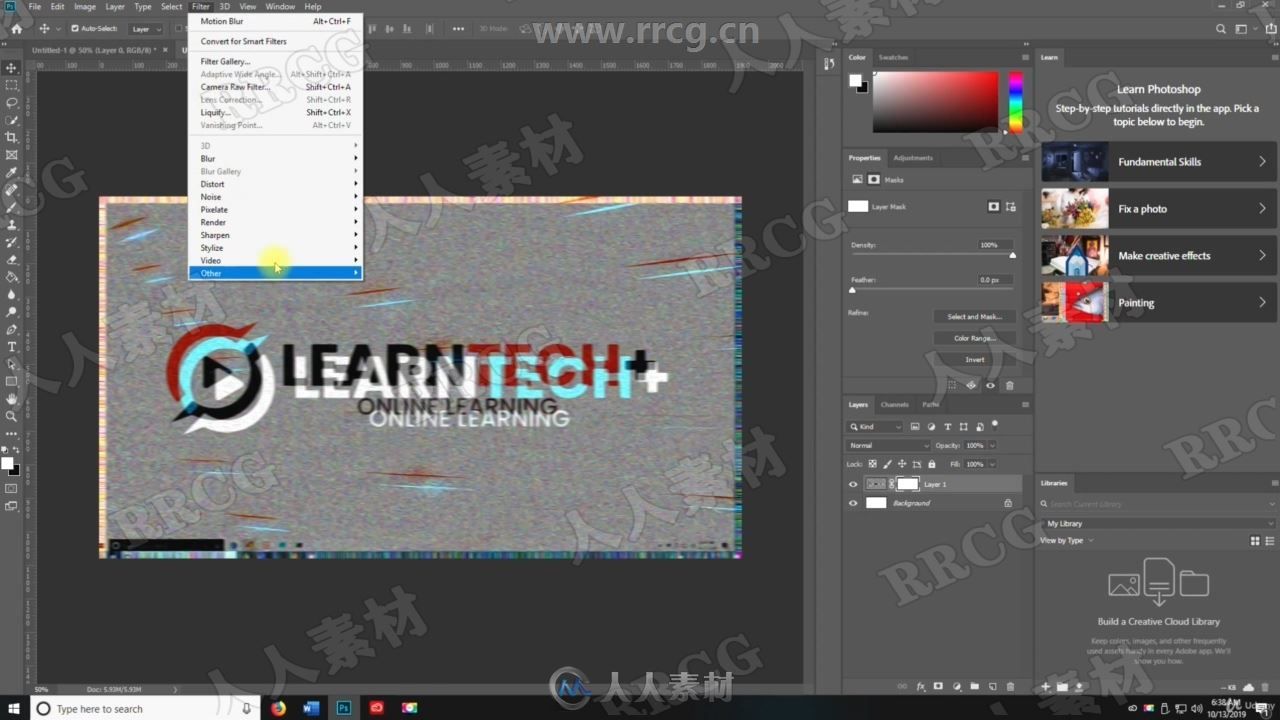
Task: Open the My Library dropdown
Action: coord(1158,523)
